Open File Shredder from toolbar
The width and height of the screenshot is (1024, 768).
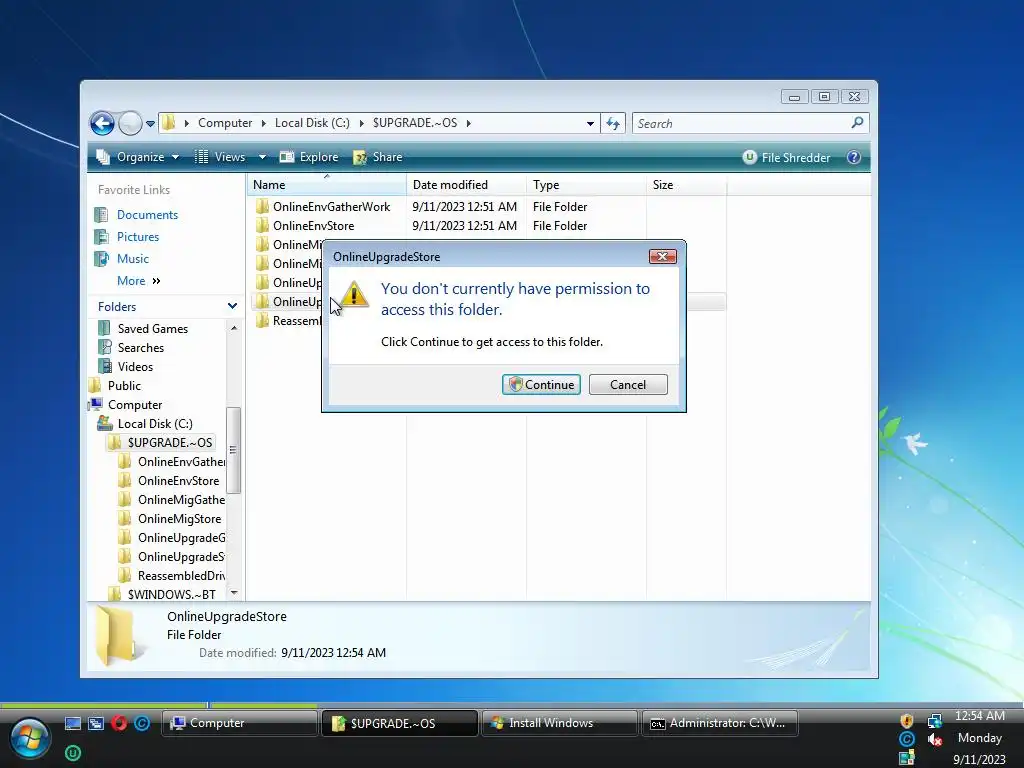pos(786,157)
